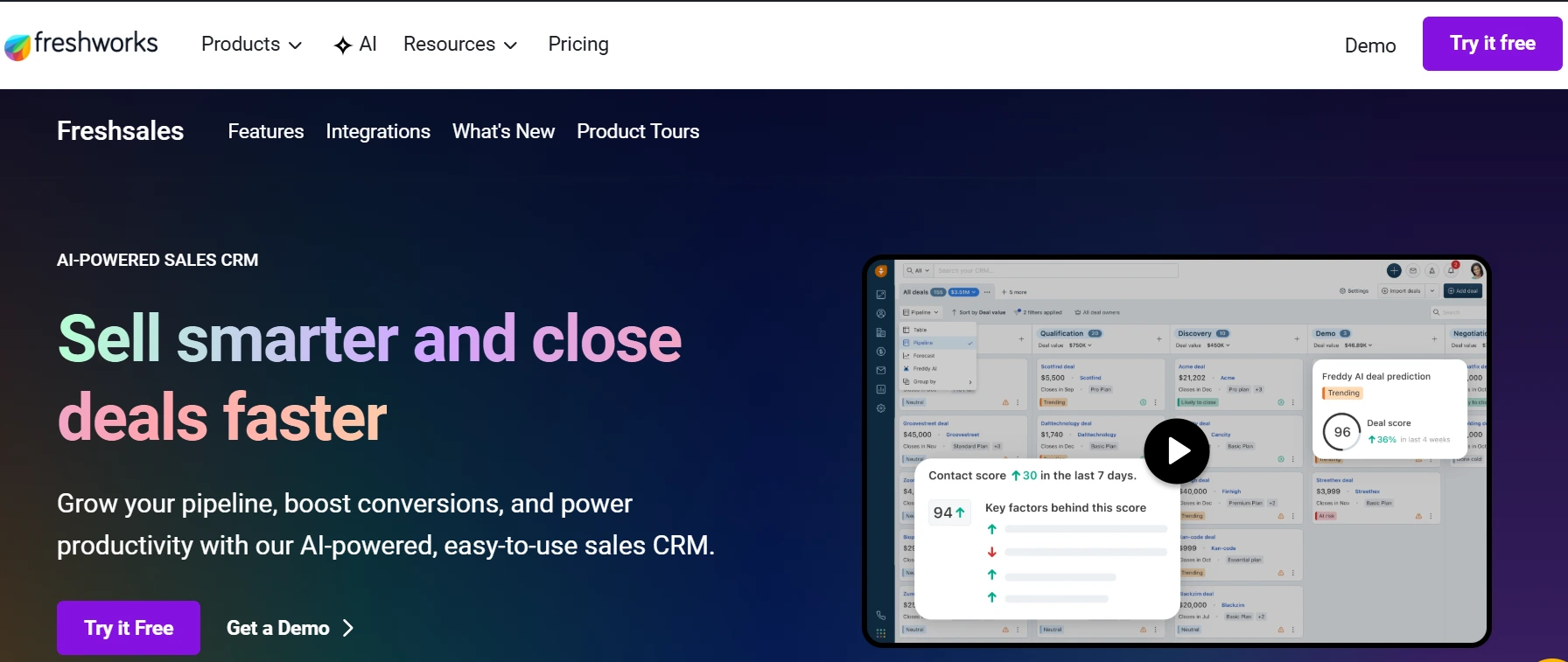Screen dimensions: 1568x662
Task: Open the Products dropdown menu
Action: pos(252,44)
